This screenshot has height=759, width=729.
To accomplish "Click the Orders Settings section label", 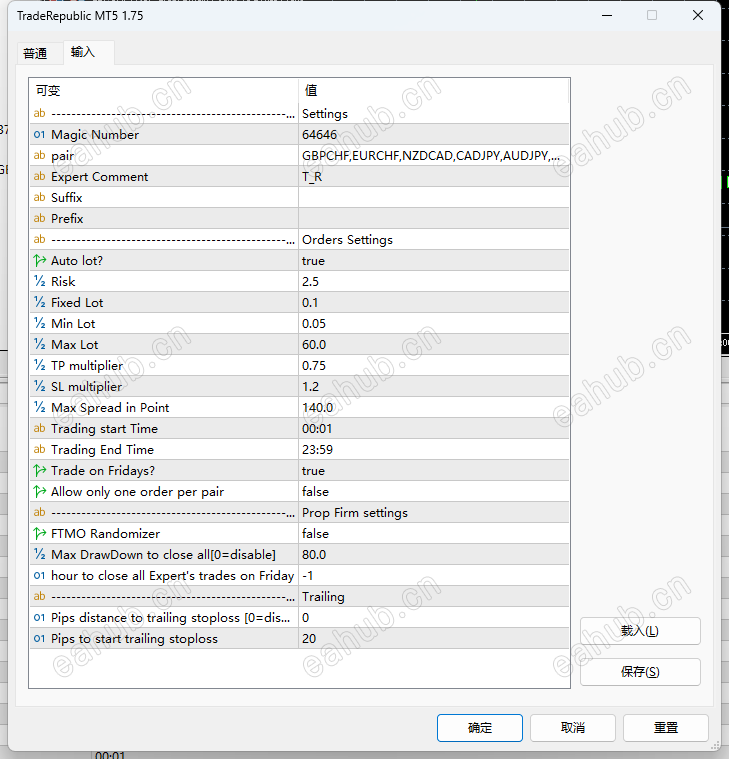I will tap(347, 240).
